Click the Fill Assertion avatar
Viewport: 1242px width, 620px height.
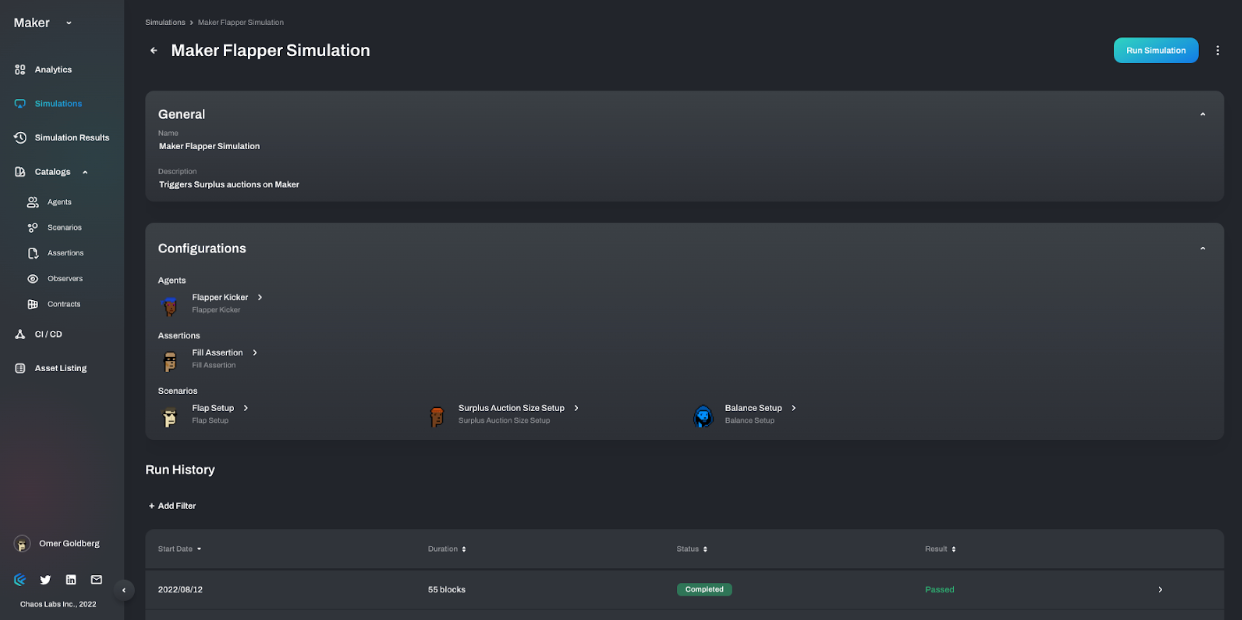(x=170, y=360)
